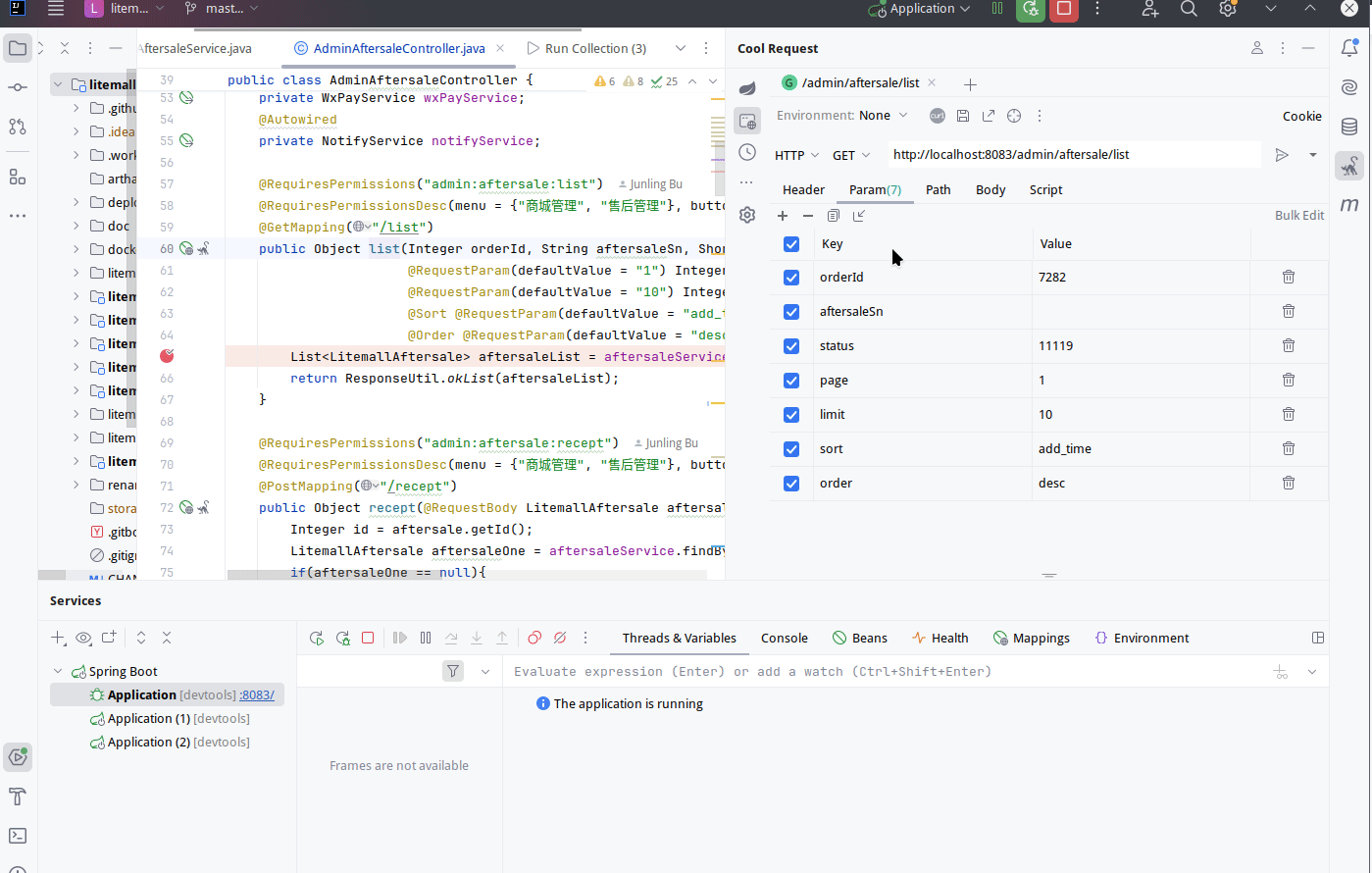The width and height of the screenshot is (1372, 873).
Task: Uncheck the order parameter checkbox
Action: coord(792,484)
